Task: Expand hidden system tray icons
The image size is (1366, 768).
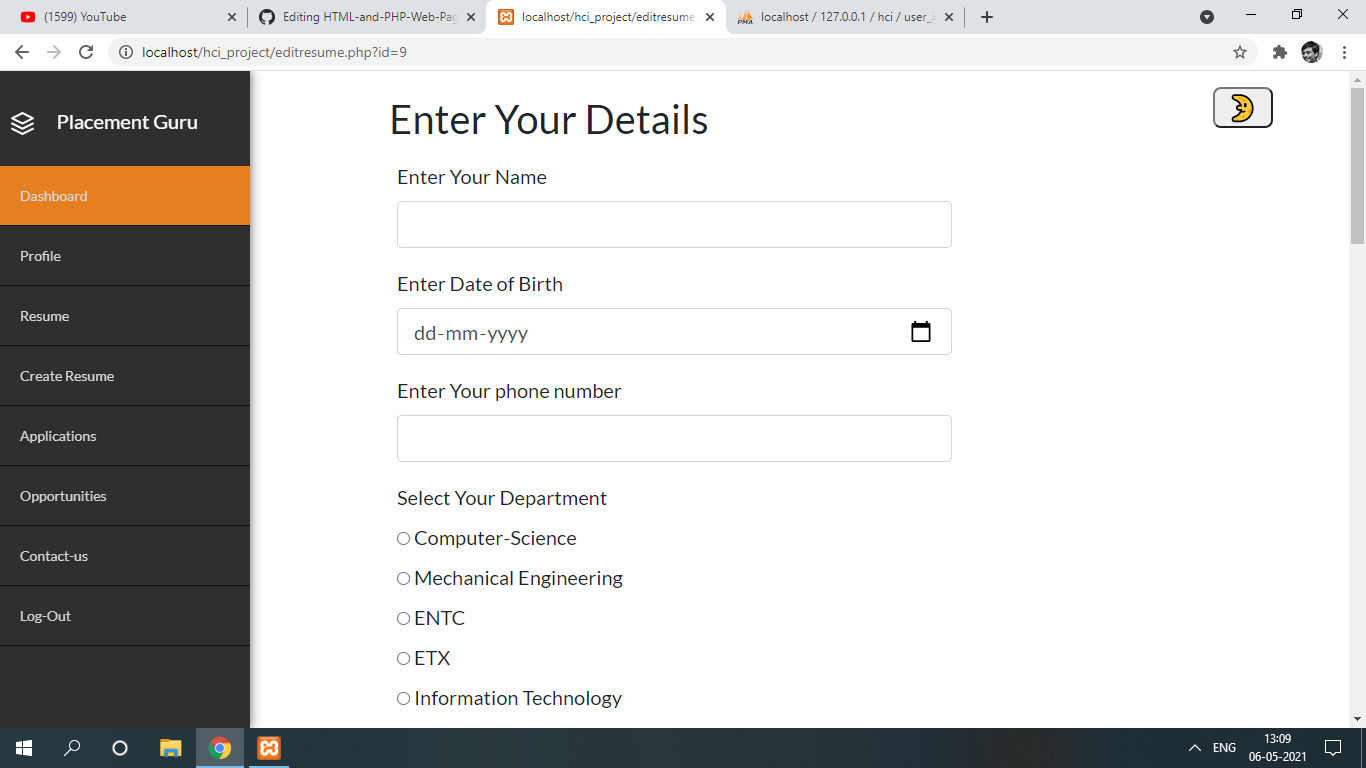Action: 1193,747
